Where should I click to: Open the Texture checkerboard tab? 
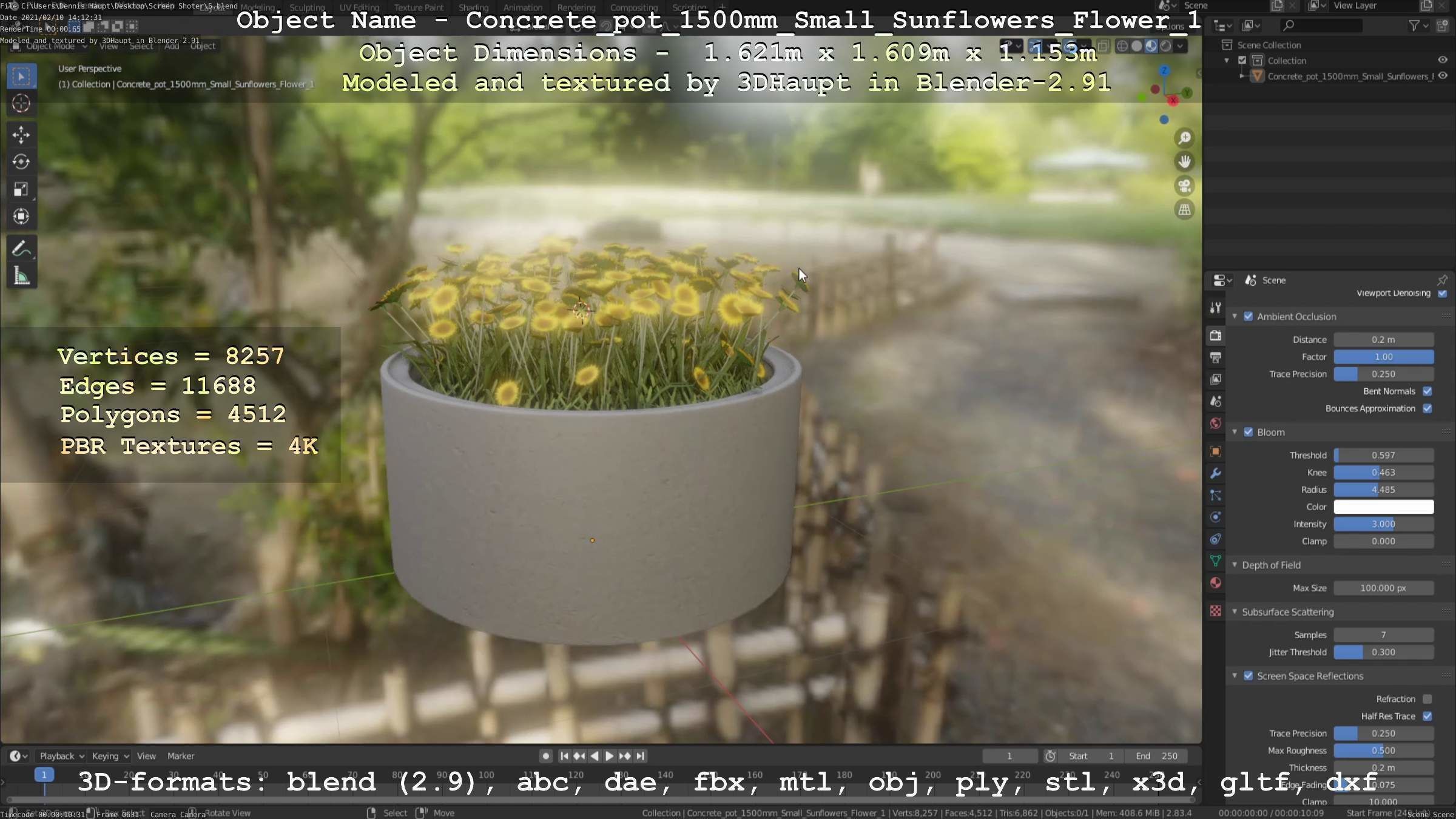click(x=1216, y=611)
